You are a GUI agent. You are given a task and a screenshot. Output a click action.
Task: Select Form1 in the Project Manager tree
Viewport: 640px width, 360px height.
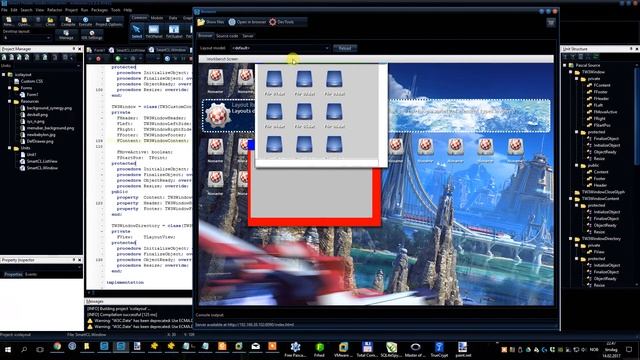coord(32,94)
